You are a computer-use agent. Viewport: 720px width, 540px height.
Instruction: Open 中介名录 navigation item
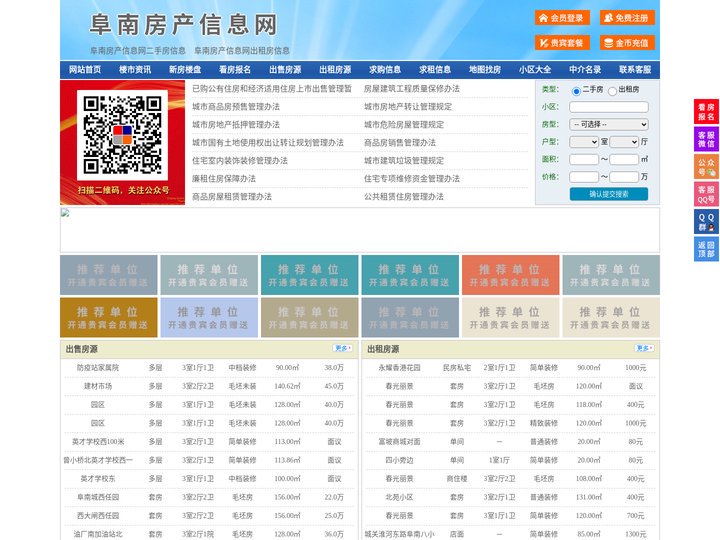[585, 70]
